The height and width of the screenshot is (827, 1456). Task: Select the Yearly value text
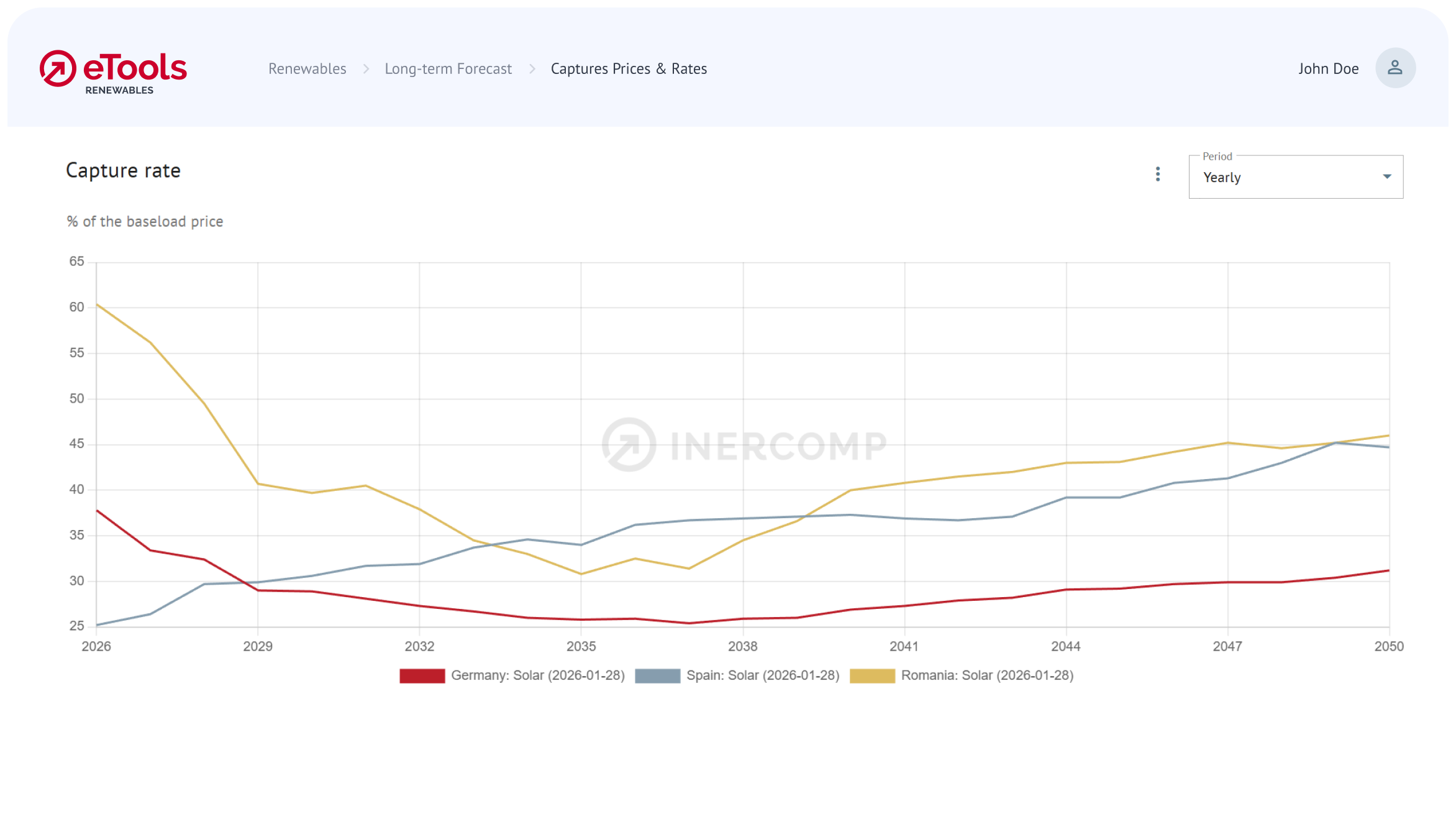[1221, 178]
